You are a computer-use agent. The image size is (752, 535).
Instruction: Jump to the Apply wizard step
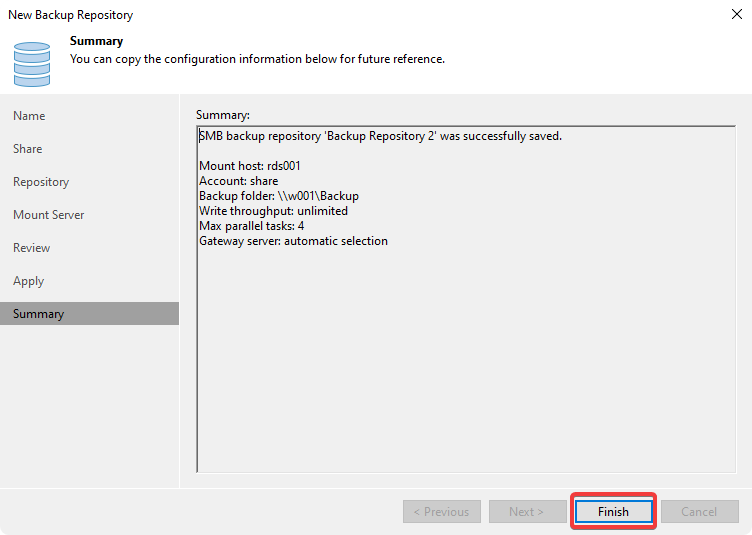(x=28, y=281)
